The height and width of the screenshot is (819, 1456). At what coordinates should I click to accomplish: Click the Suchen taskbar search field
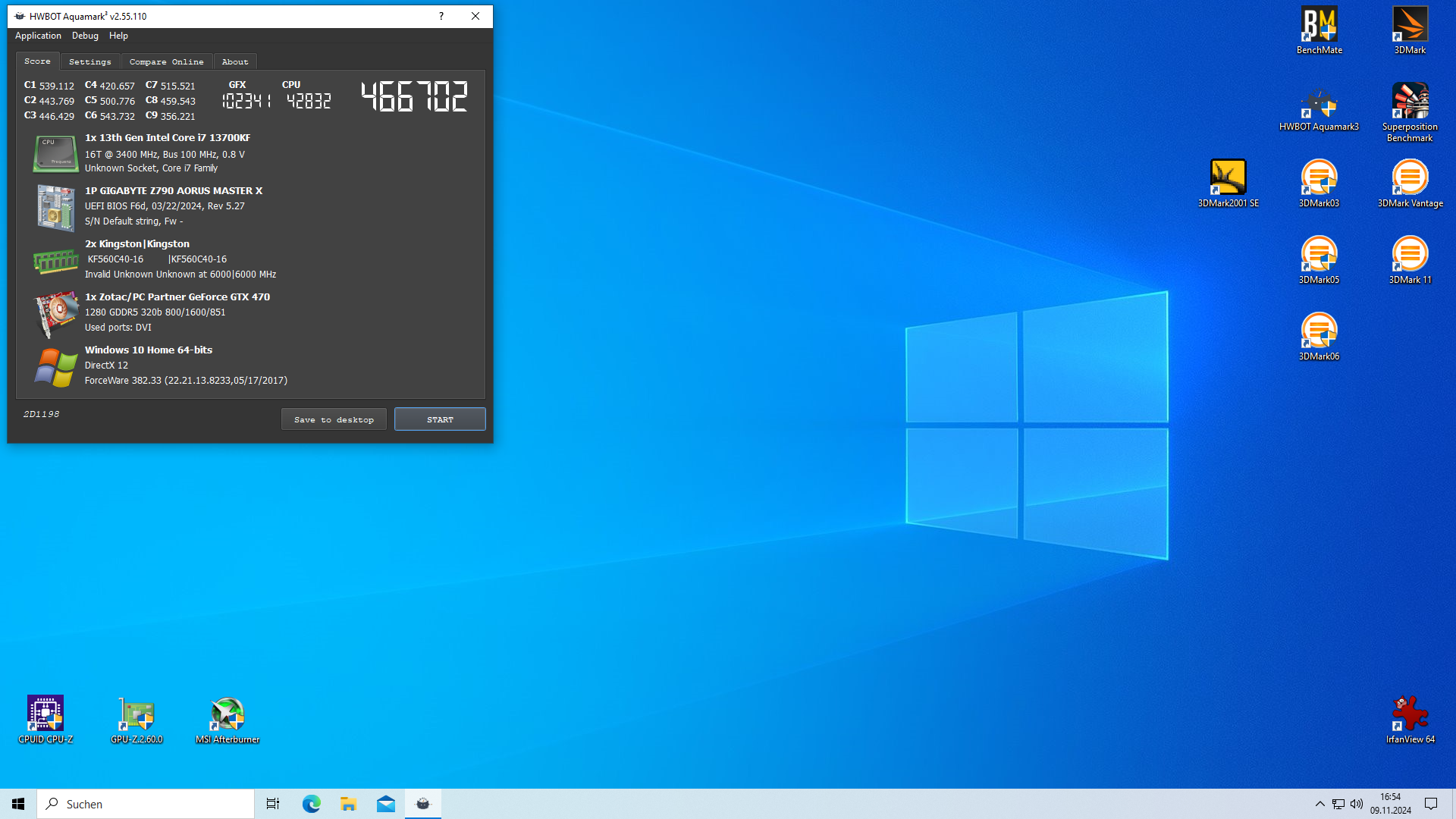pos(146,804)
